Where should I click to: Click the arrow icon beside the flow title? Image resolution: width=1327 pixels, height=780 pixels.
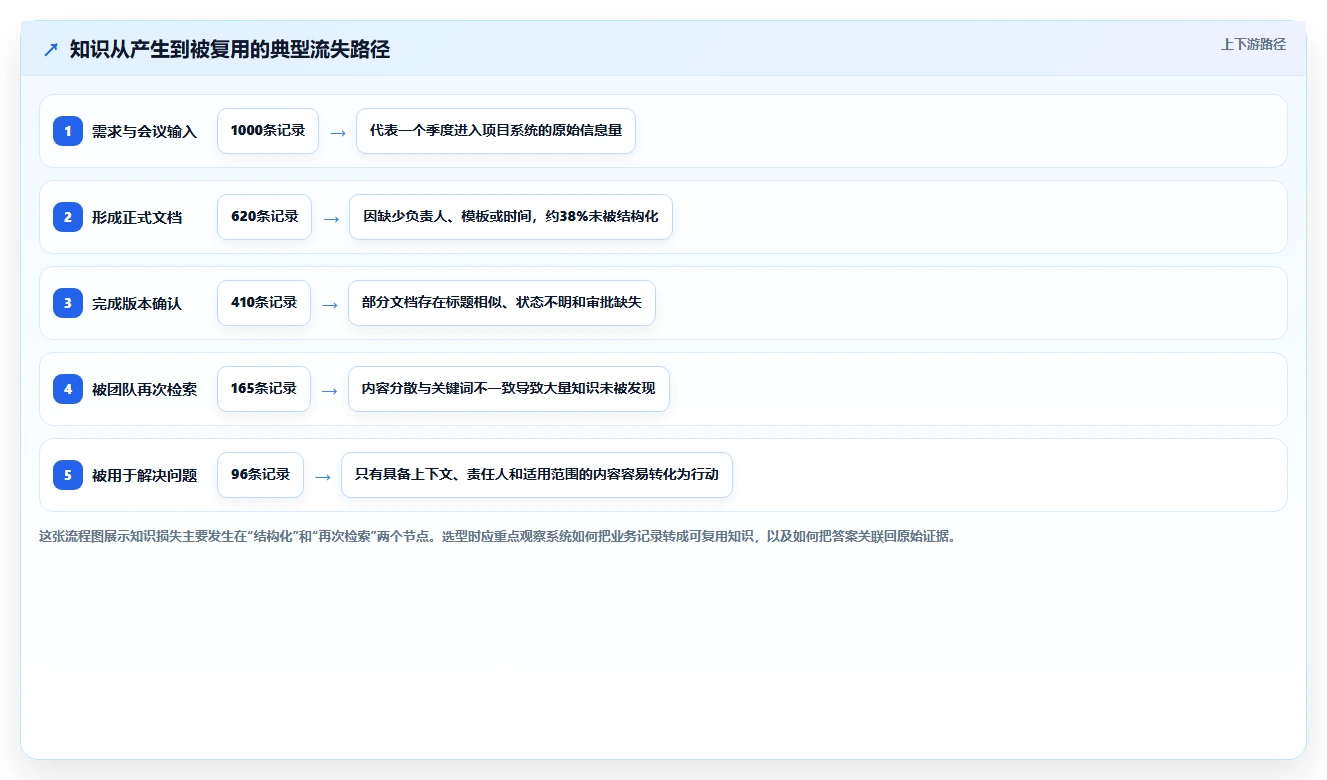click(51, 49)
